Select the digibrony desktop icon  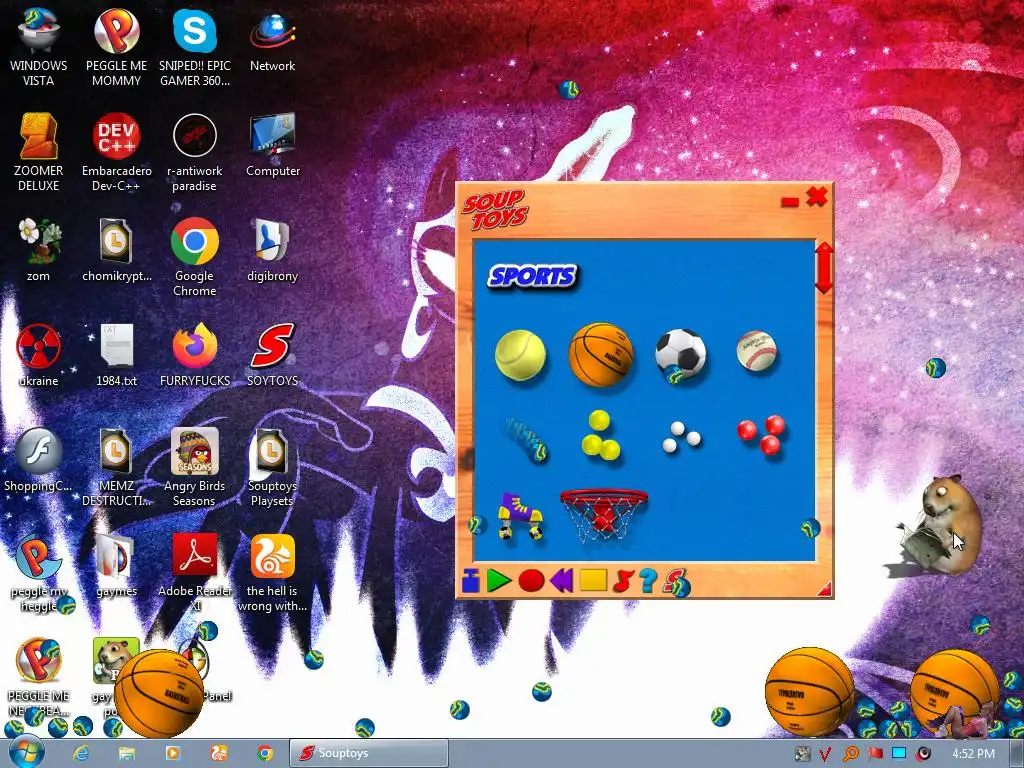(272, 250)
